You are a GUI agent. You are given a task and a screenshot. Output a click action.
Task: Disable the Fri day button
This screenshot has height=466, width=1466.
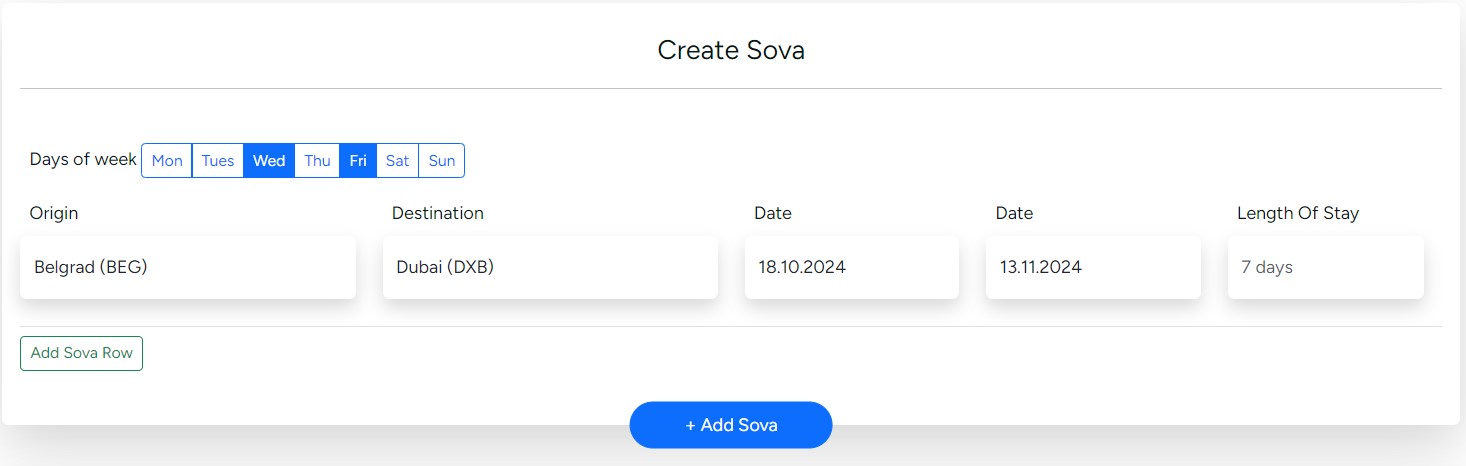(358, 160)
